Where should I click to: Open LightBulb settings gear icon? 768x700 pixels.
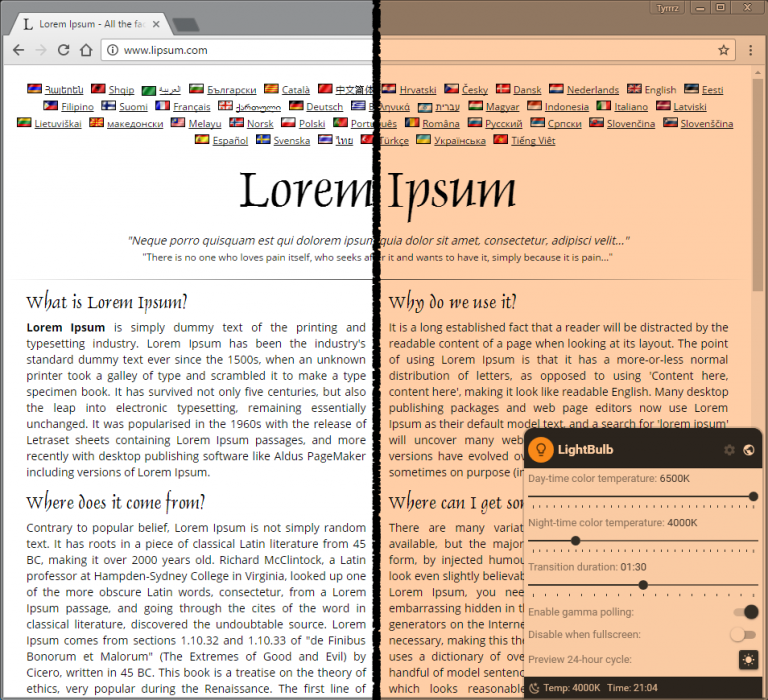pyautogui.click(x=729, y=450)
